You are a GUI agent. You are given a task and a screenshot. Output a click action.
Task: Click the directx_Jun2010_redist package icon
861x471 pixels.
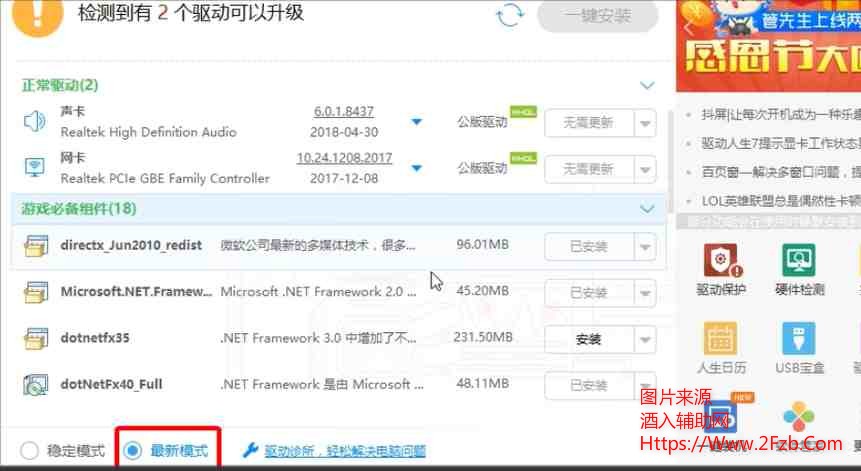tap(36, 246)
